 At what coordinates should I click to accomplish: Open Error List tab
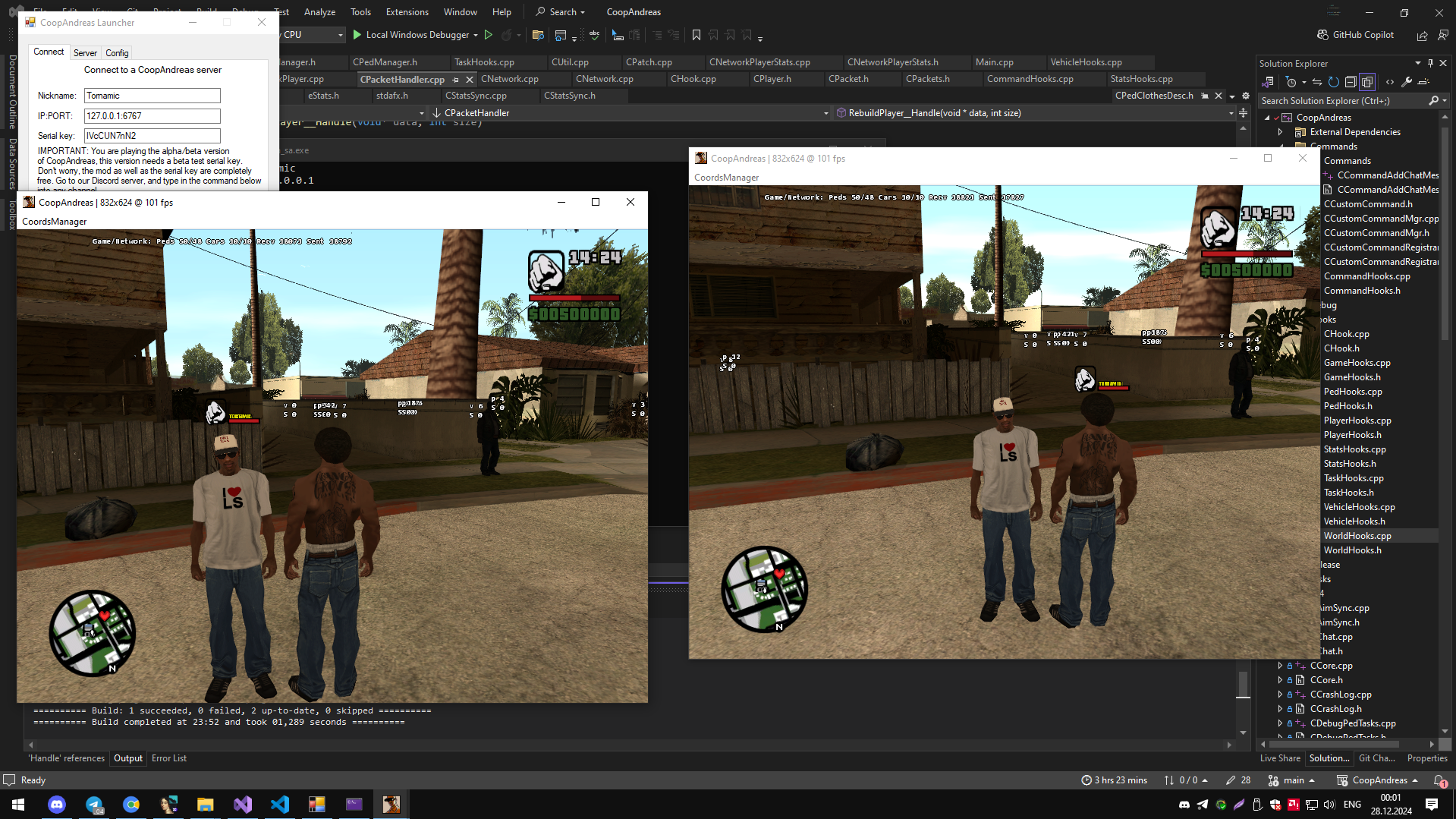[169, 758]
